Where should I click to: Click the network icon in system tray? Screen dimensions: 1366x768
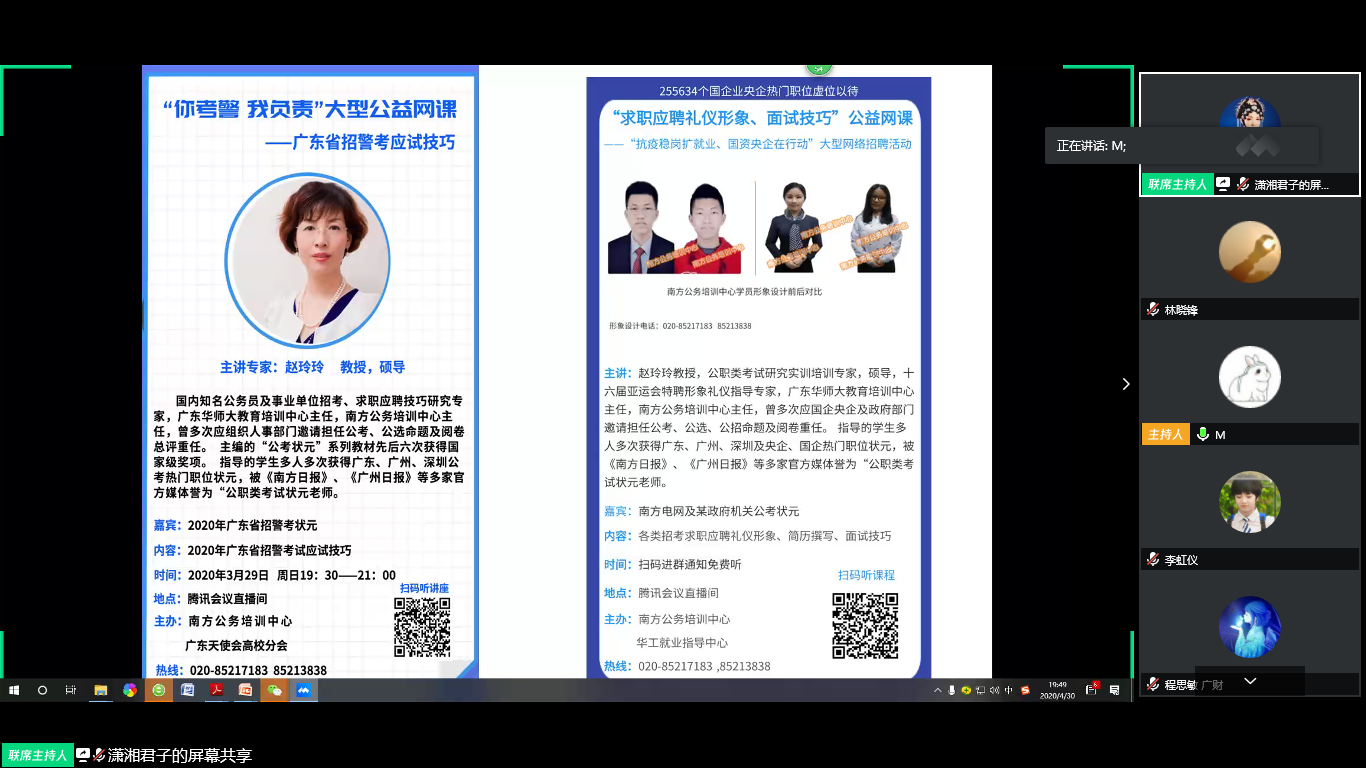(980, 690)
